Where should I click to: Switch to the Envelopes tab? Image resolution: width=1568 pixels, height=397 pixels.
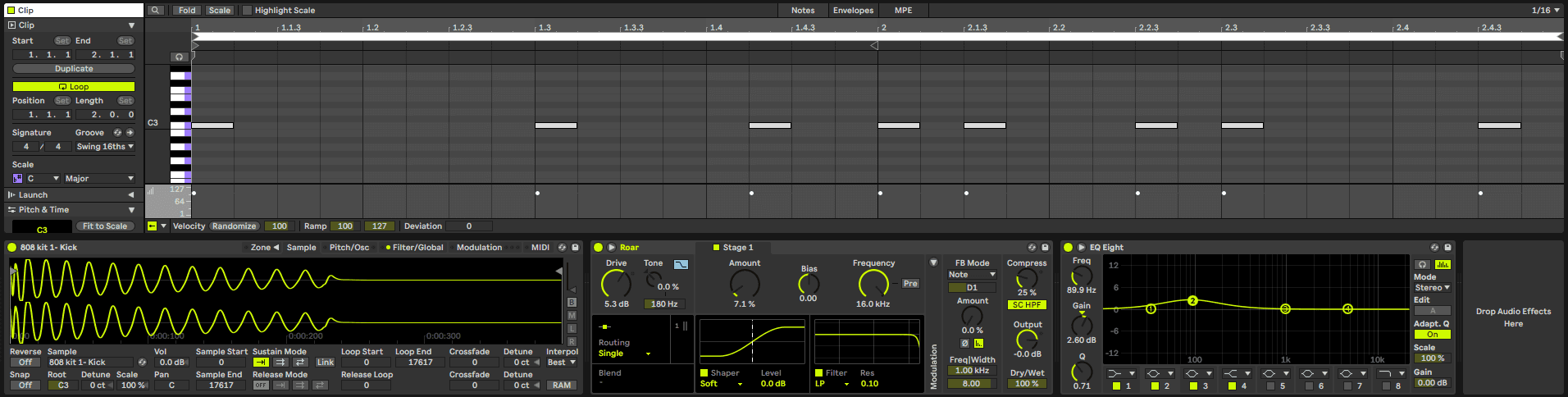tap(853, 10)
